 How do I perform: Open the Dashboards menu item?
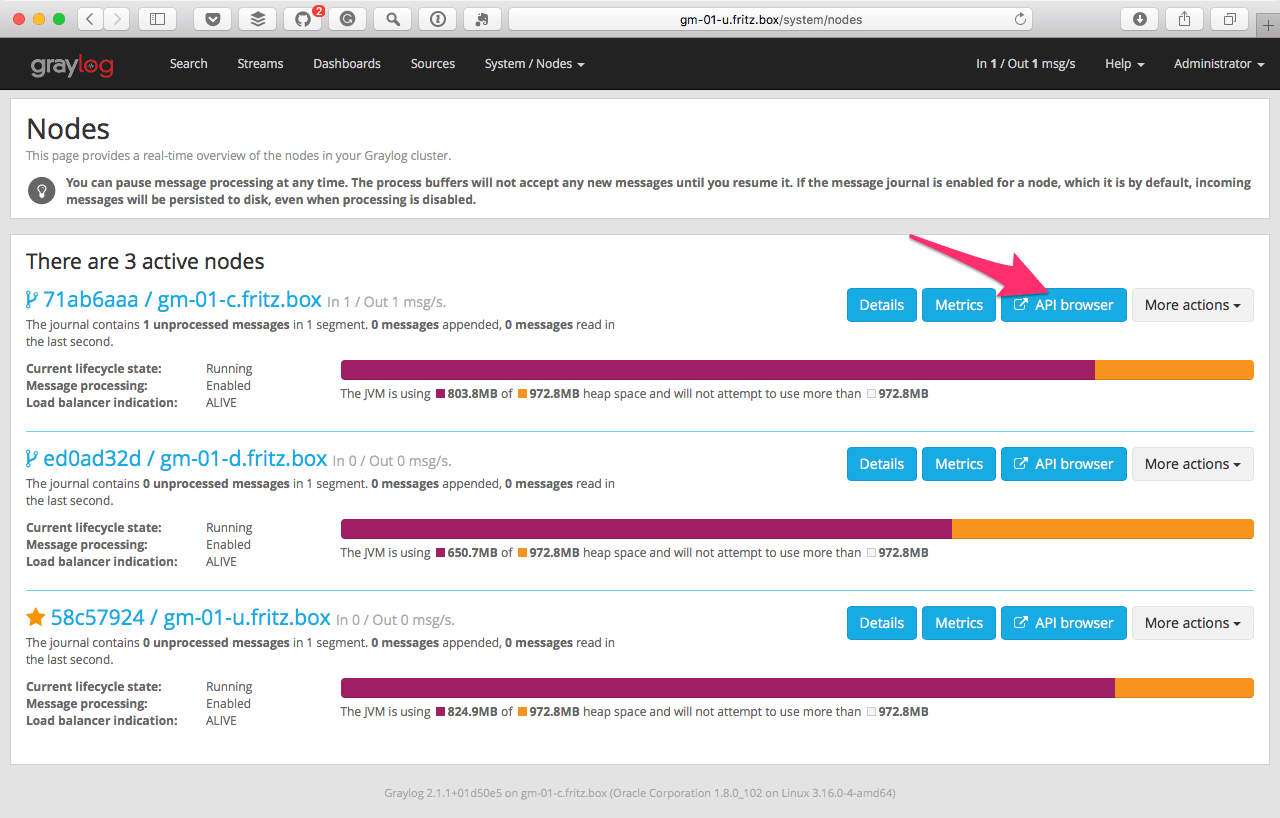(347, 64)
